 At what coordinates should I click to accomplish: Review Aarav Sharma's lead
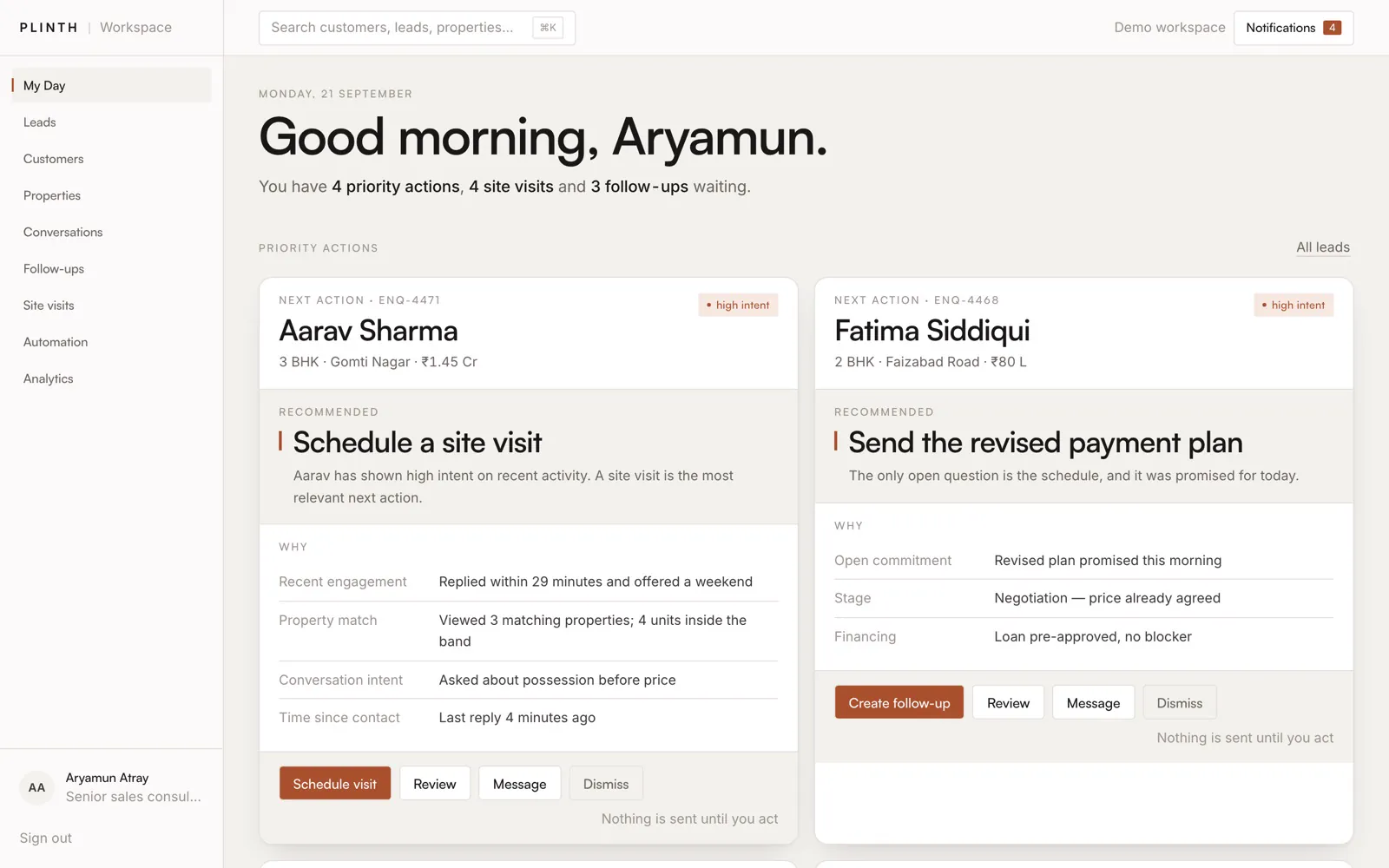pyautogui.click(x=435, y=784)
